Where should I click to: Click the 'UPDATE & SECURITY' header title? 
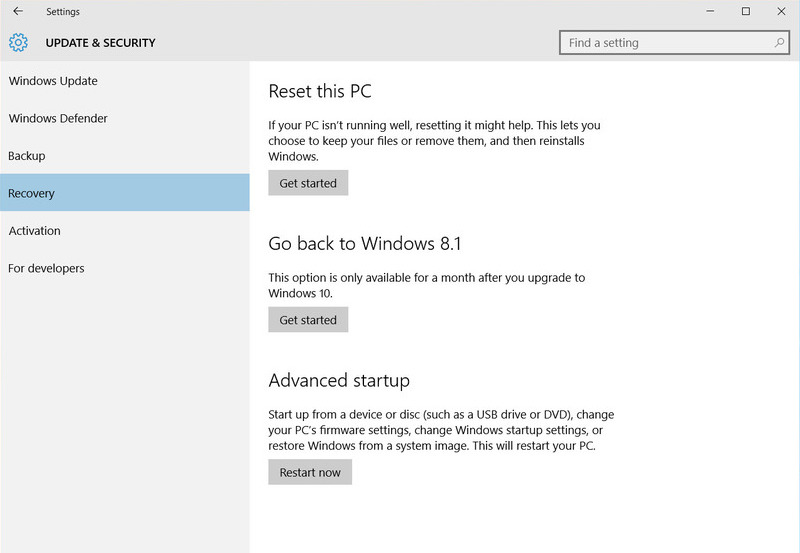click(101, 43)
